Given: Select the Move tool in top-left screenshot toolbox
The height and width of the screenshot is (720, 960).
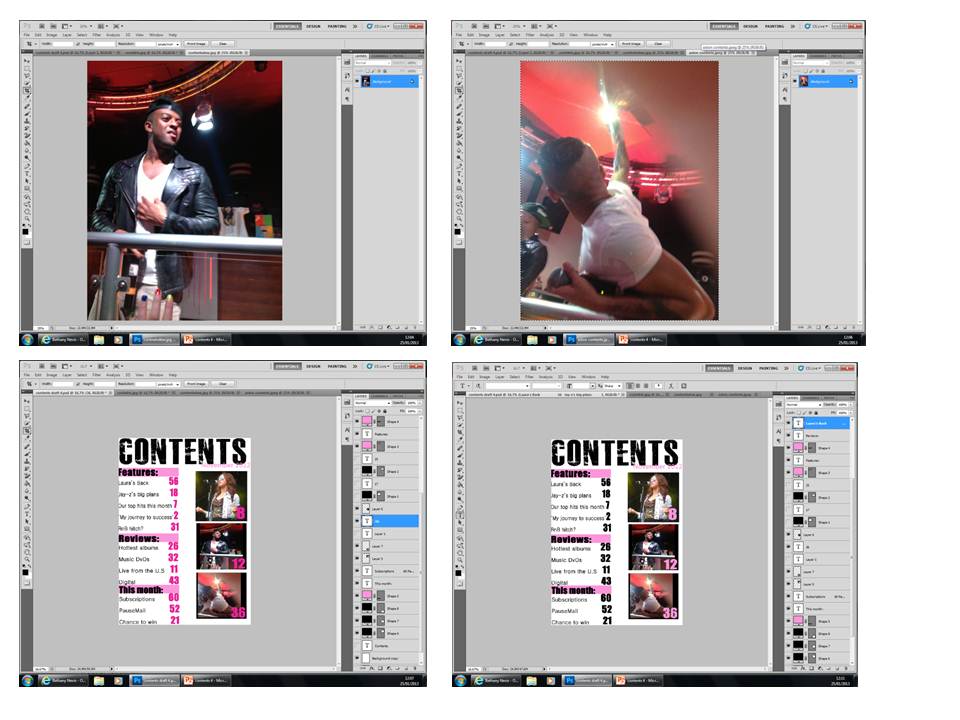Looking at the screenshot, I should tap(28, 61).
